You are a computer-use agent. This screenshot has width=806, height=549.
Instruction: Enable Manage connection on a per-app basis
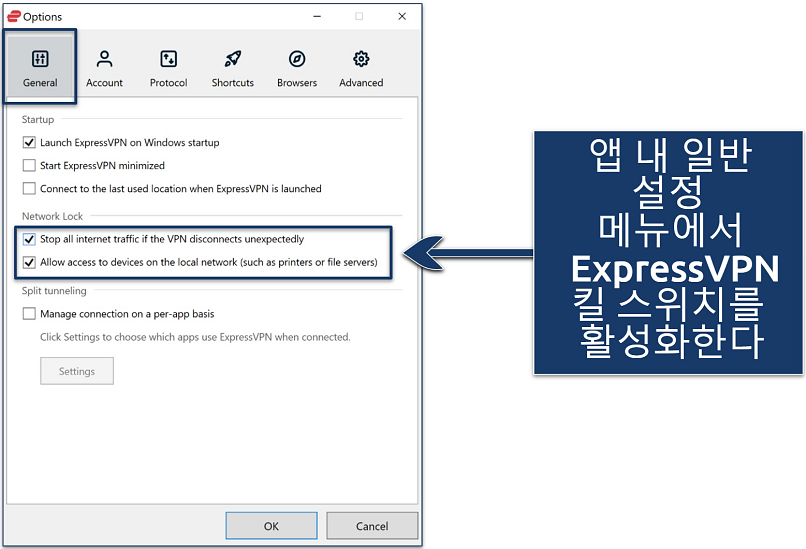click(29, 314)
